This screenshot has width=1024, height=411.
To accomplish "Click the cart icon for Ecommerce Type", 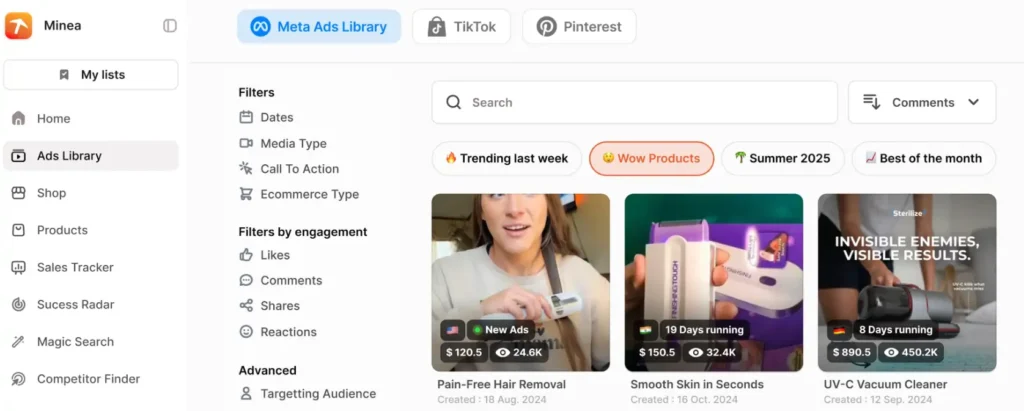I will (x=246, y=193).
